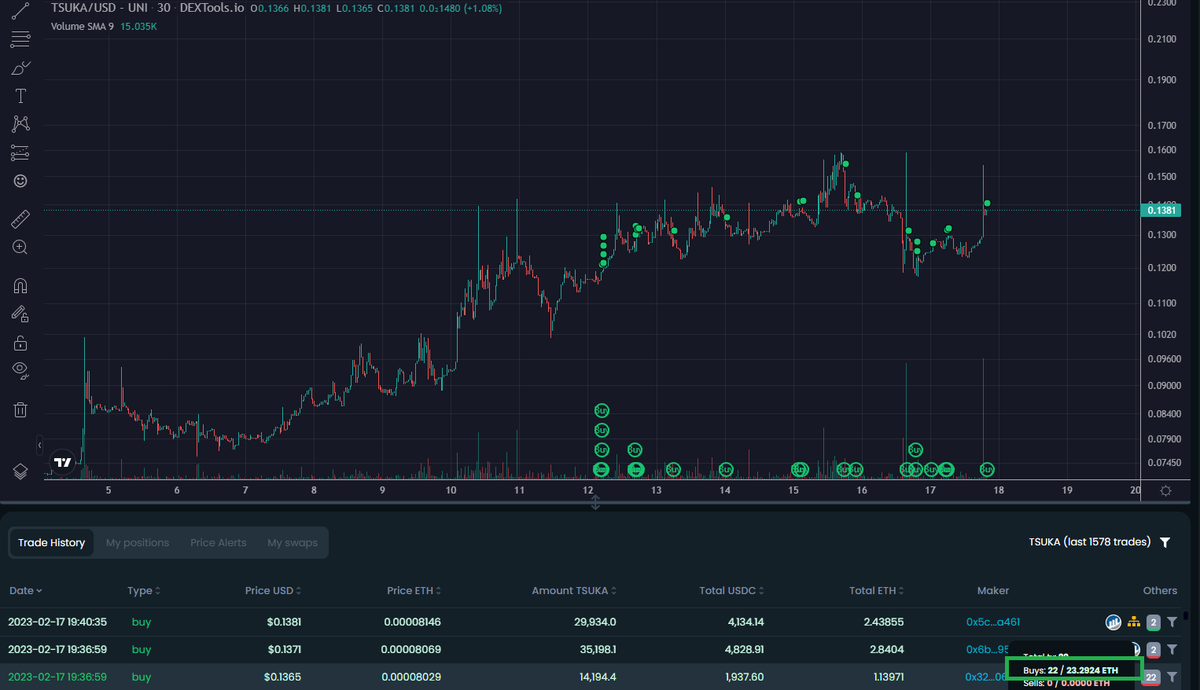Open the object tree layers icon
Image resolution: width=1200 pixels, height=690 pixels.
tap(20, 471)
